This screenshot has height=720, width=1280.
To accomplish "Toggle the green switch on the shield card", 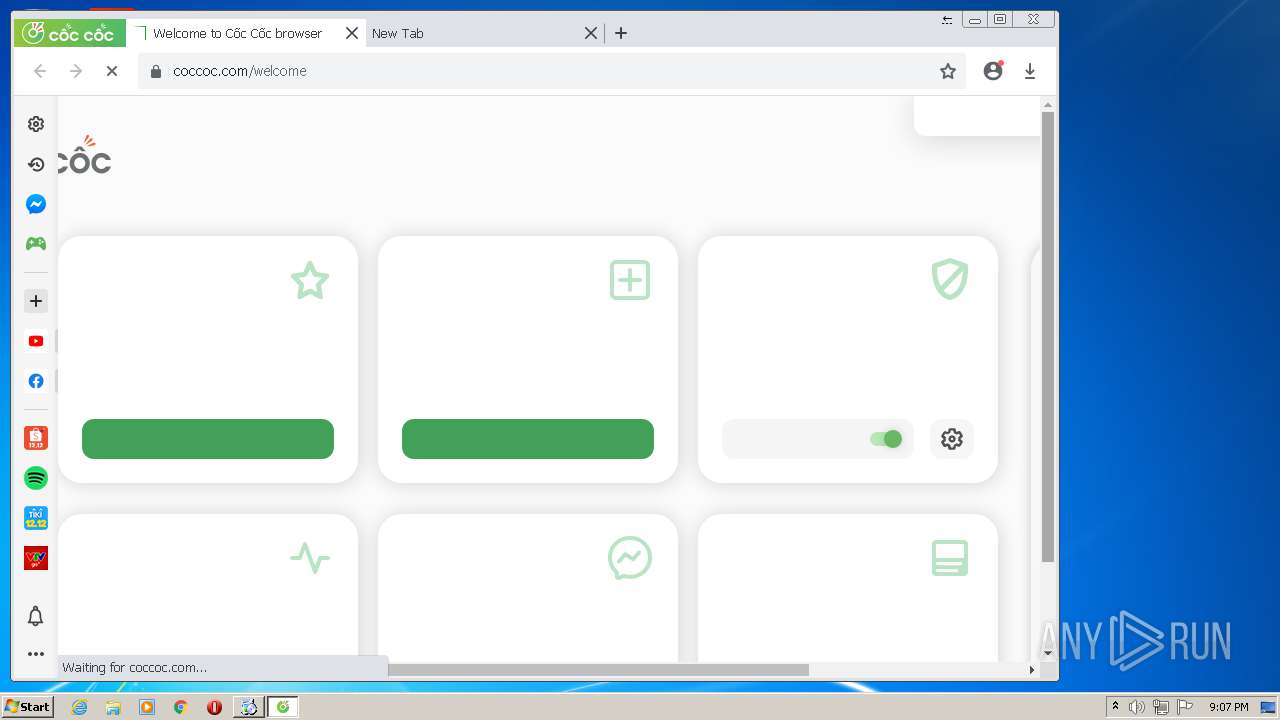I will [886, 439].
